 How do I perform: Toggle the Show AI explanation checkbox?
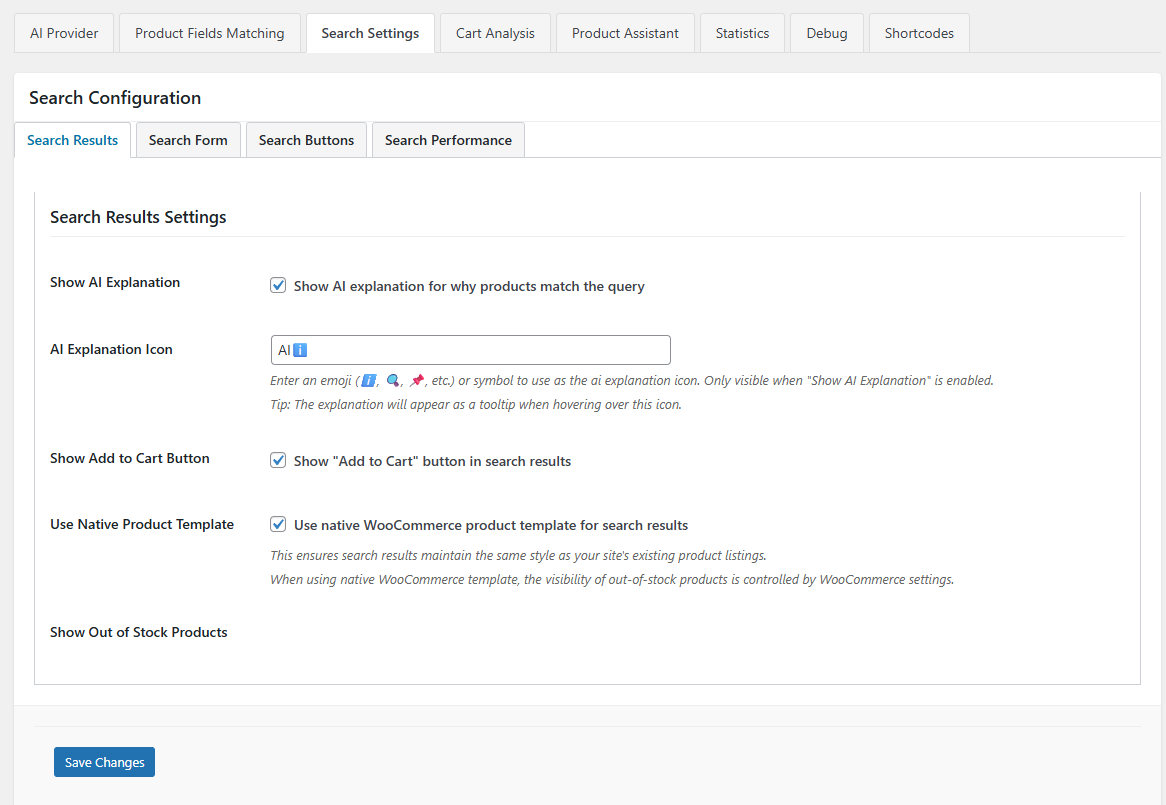278,285
